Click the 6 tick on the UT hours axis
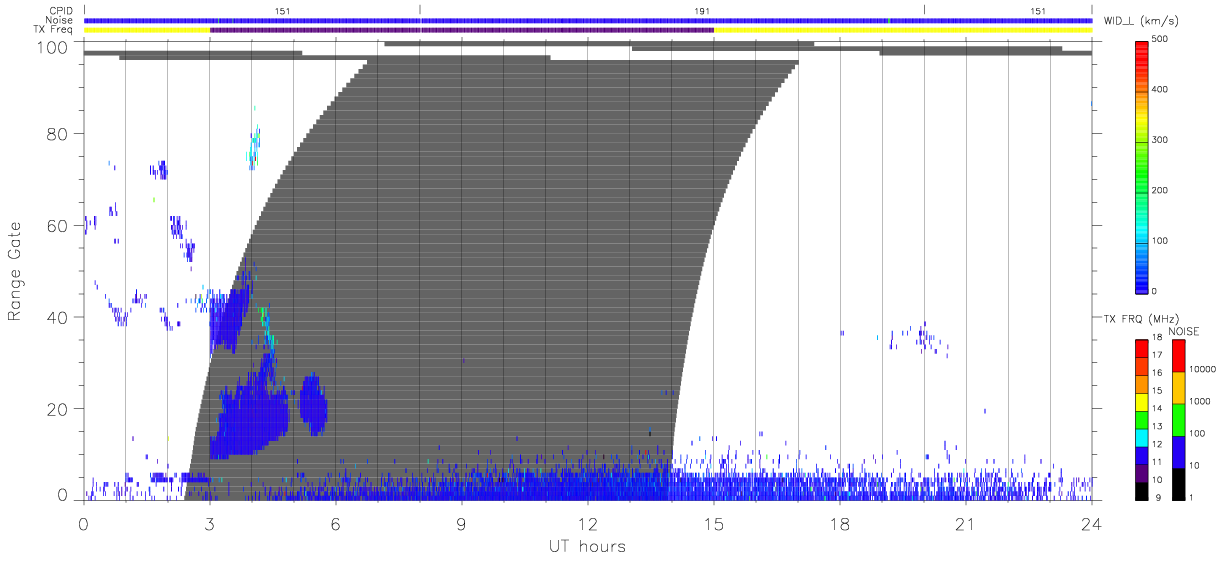1228x567 pixels. (336, 523)
